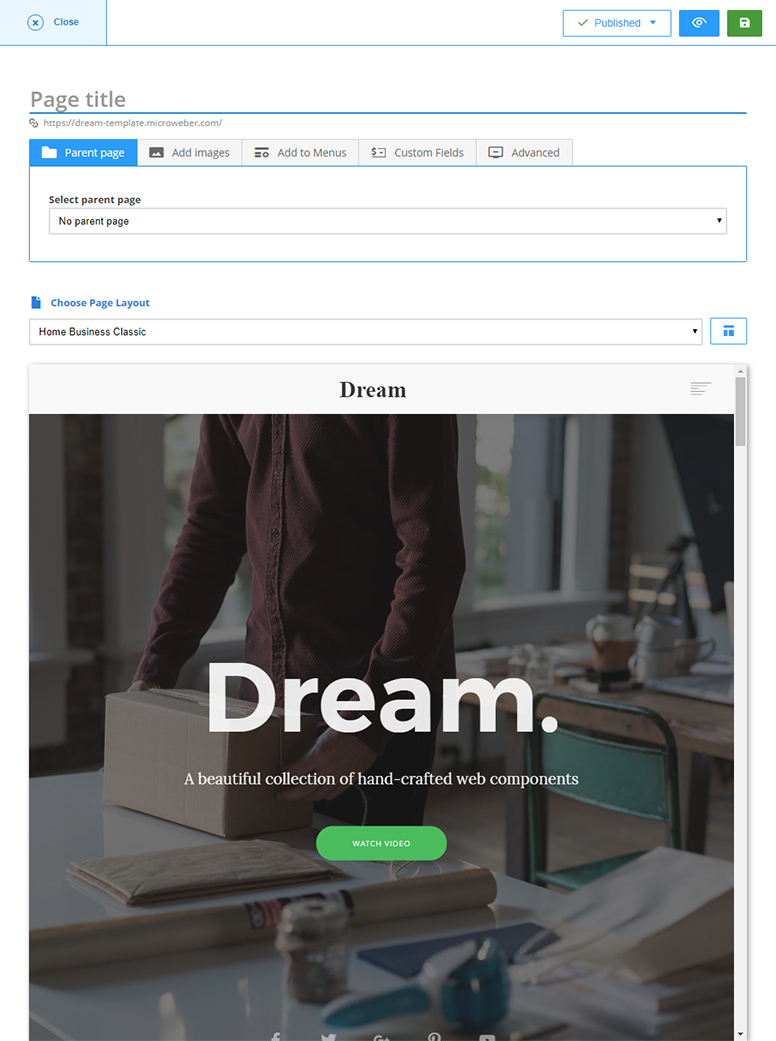Open the Select parent page dropdown
The image size is (776, 1041).
click(388, 221)
